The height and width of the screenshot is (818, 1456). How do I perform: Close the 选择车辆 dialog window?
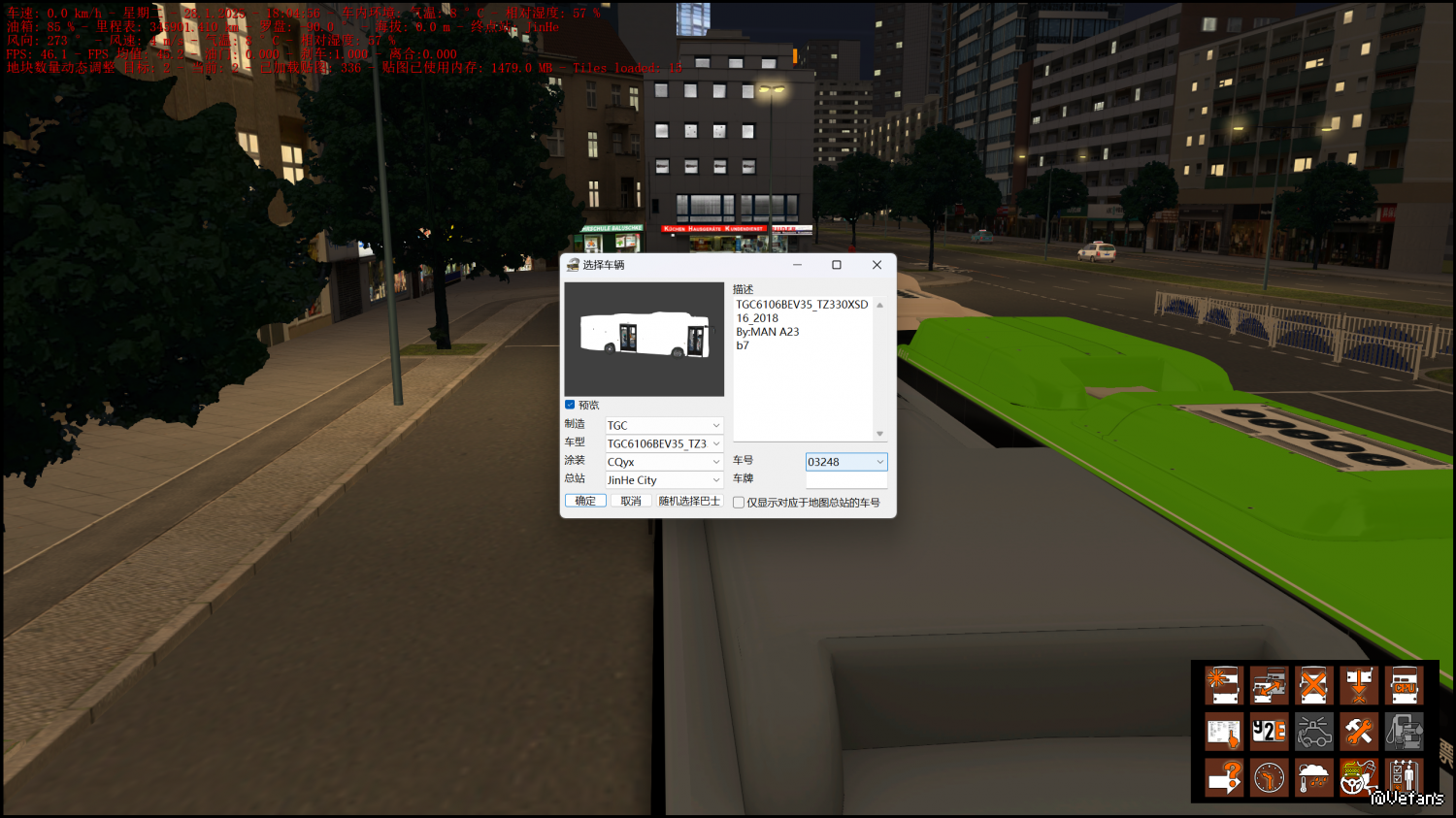[877, 265]
